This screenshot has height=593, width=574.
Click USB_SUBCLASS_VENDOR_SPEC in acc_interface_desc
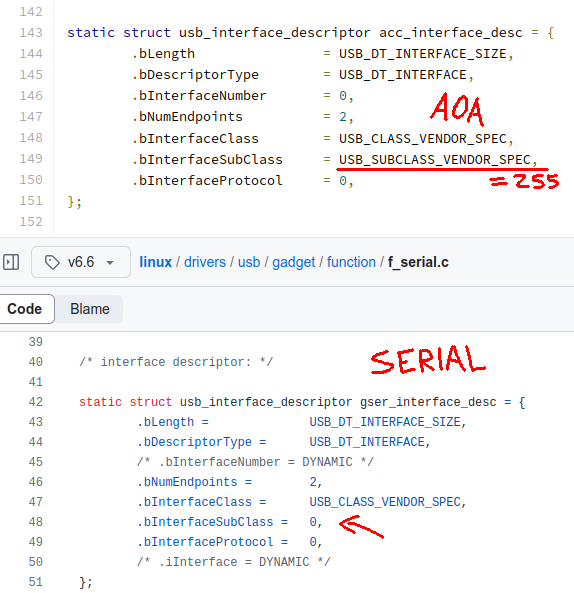pos(434,160)
